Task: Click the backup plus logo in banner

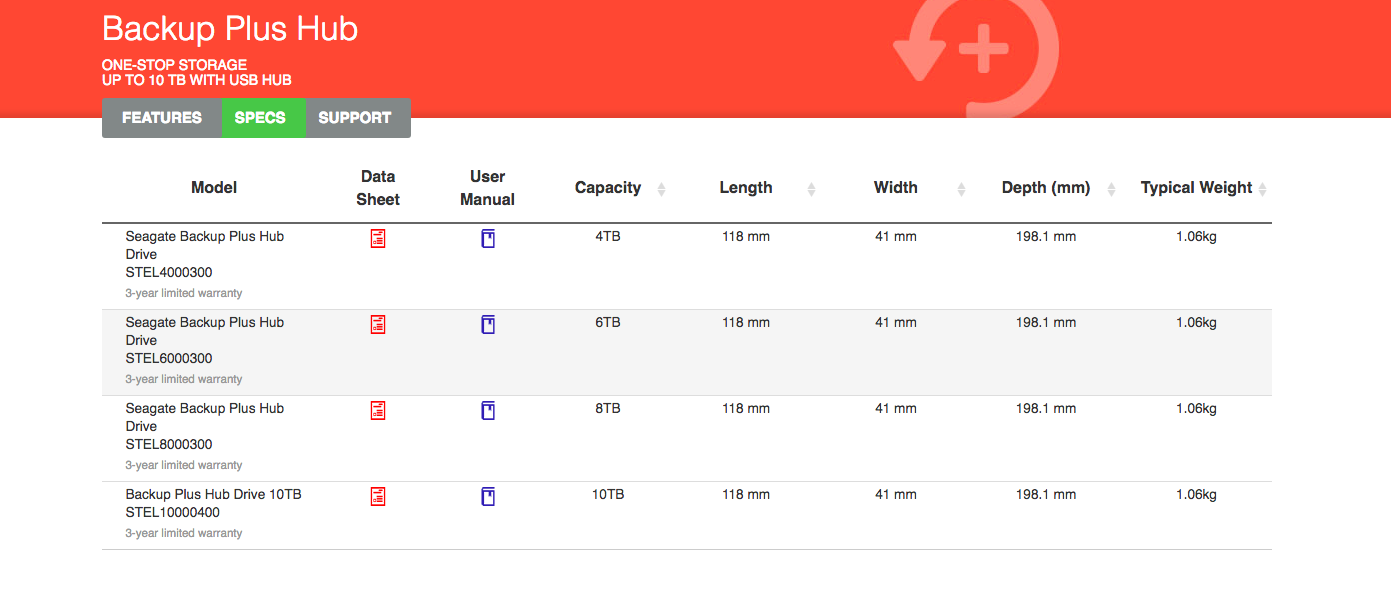Action: 976,52
